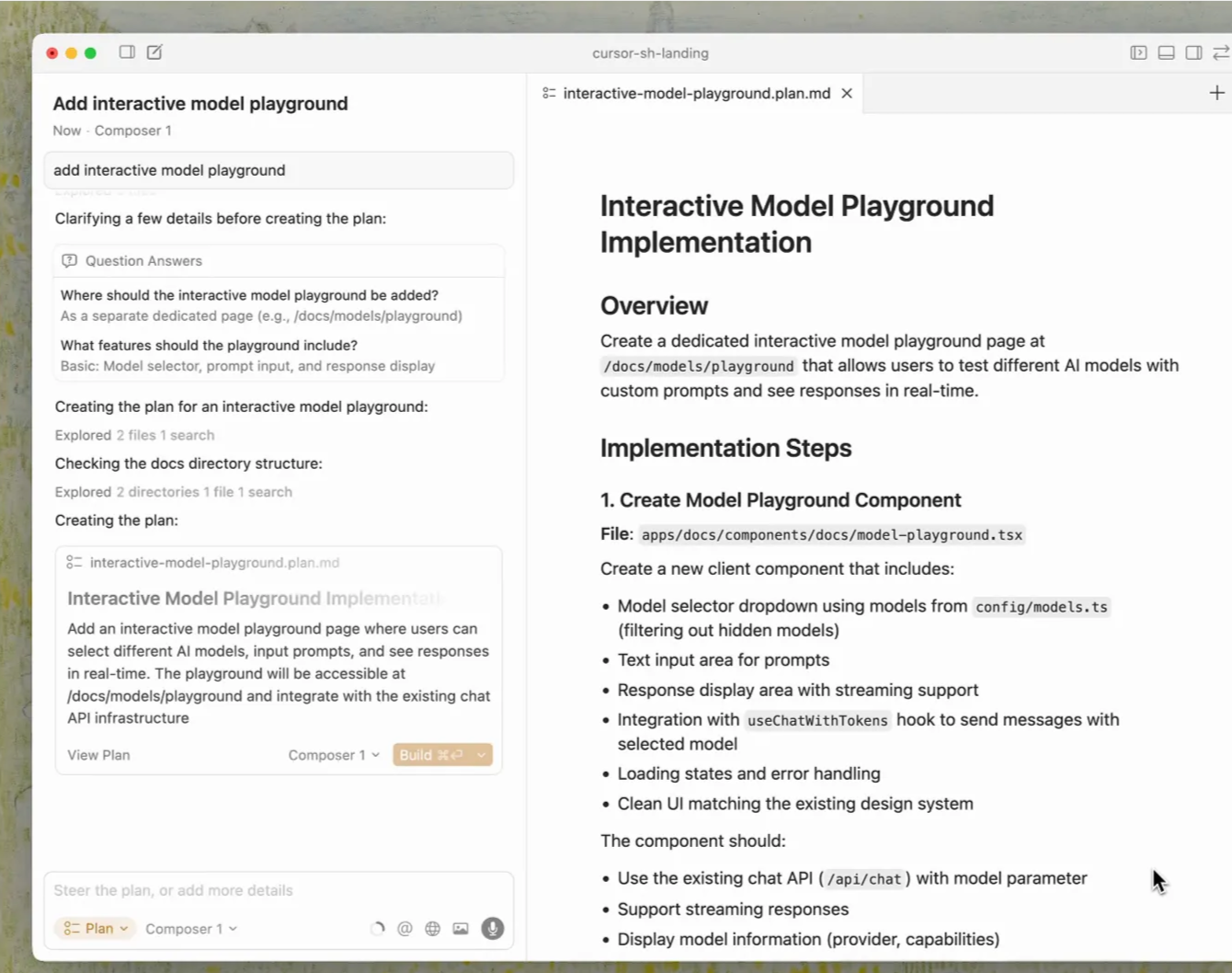The image size is (1232, 973).
Task: Open the Plan mode dropdown
Action: 96,929
